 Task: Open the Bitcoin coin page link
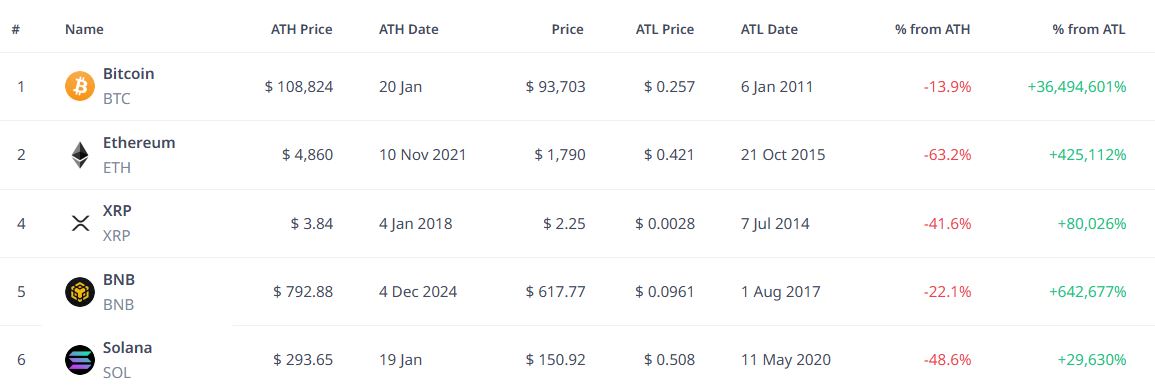(128, 74)
